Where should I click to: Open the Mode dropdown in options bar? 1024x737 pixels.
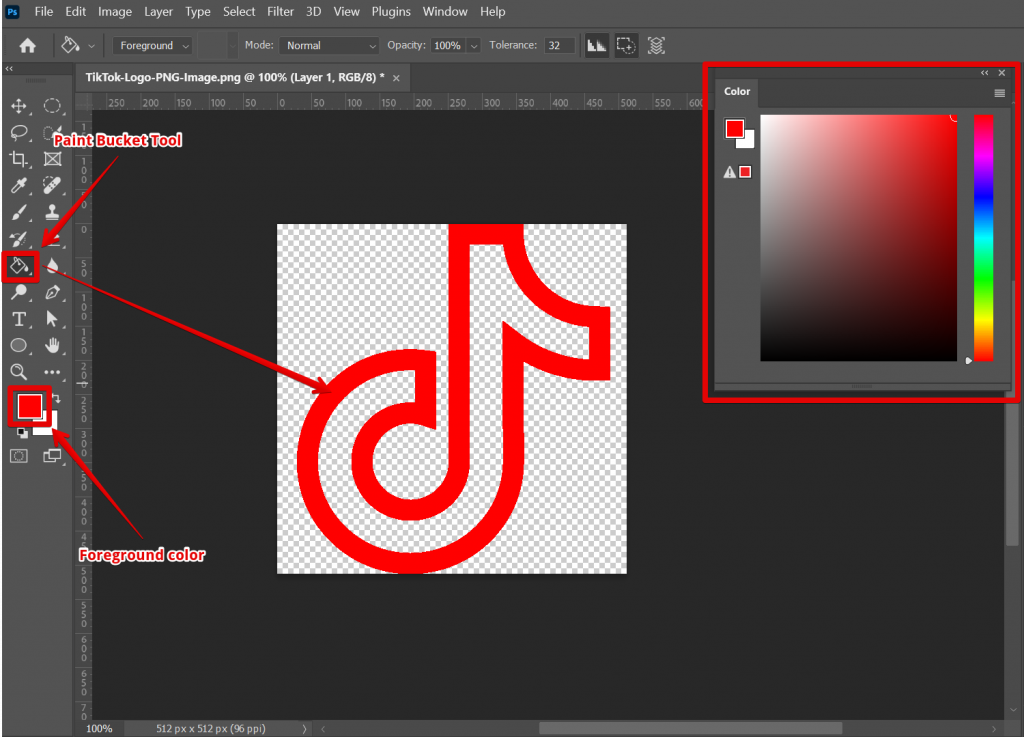[x=330, y=45]
